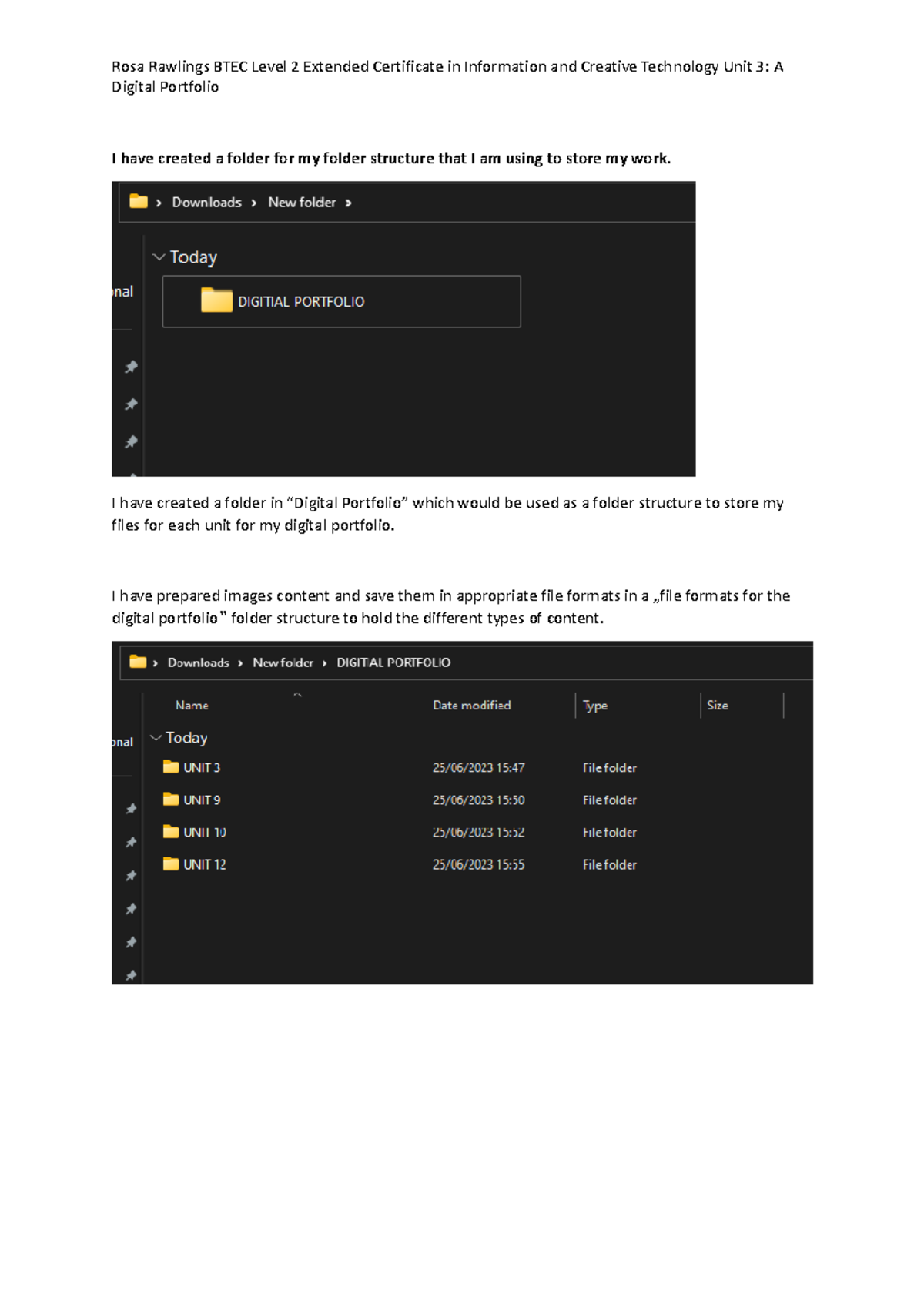
Task: Click DIGITAL PORTFOLIO in second breadcrumb
Action: [x=393, y=662]
